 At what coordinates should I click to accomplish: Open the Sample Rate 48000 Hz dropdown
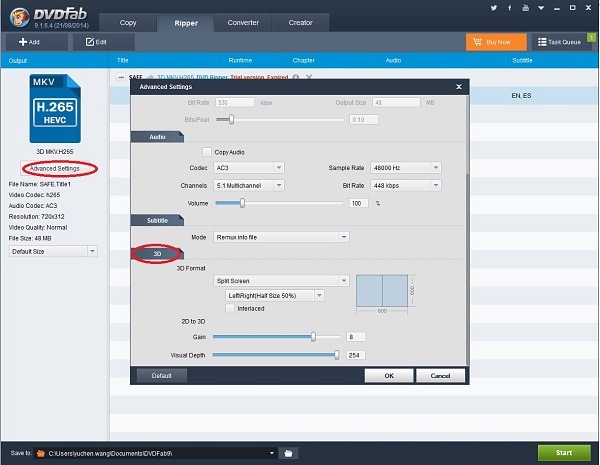[406, 168]
